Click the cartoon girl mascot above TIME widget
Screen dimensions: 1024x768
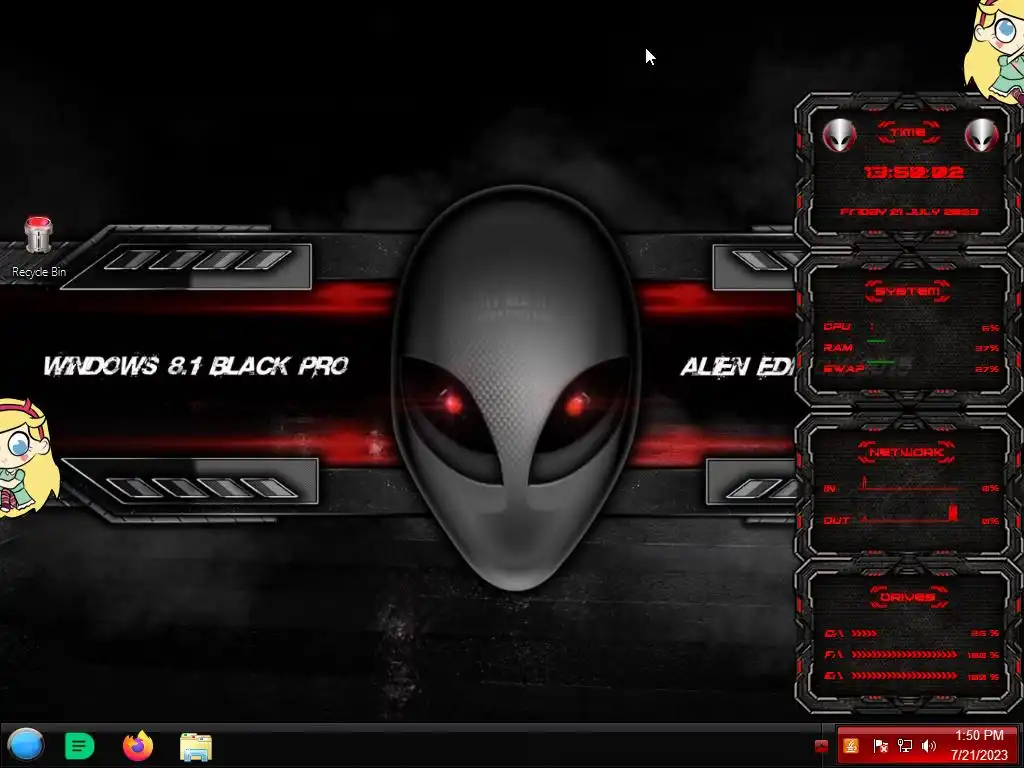click(x=995, y=51)
